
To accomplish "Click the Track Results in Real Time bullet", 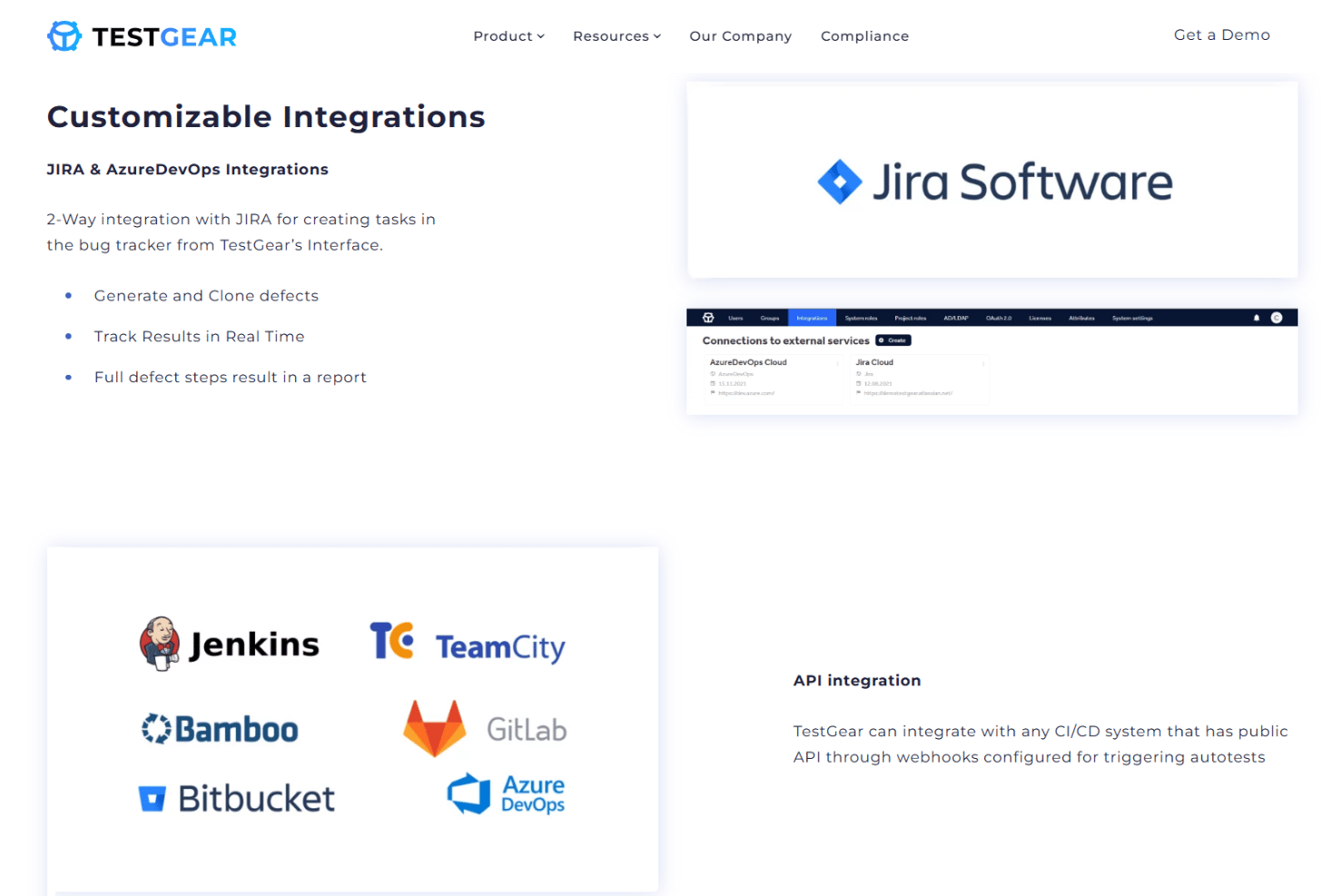I will click(199, 337).
